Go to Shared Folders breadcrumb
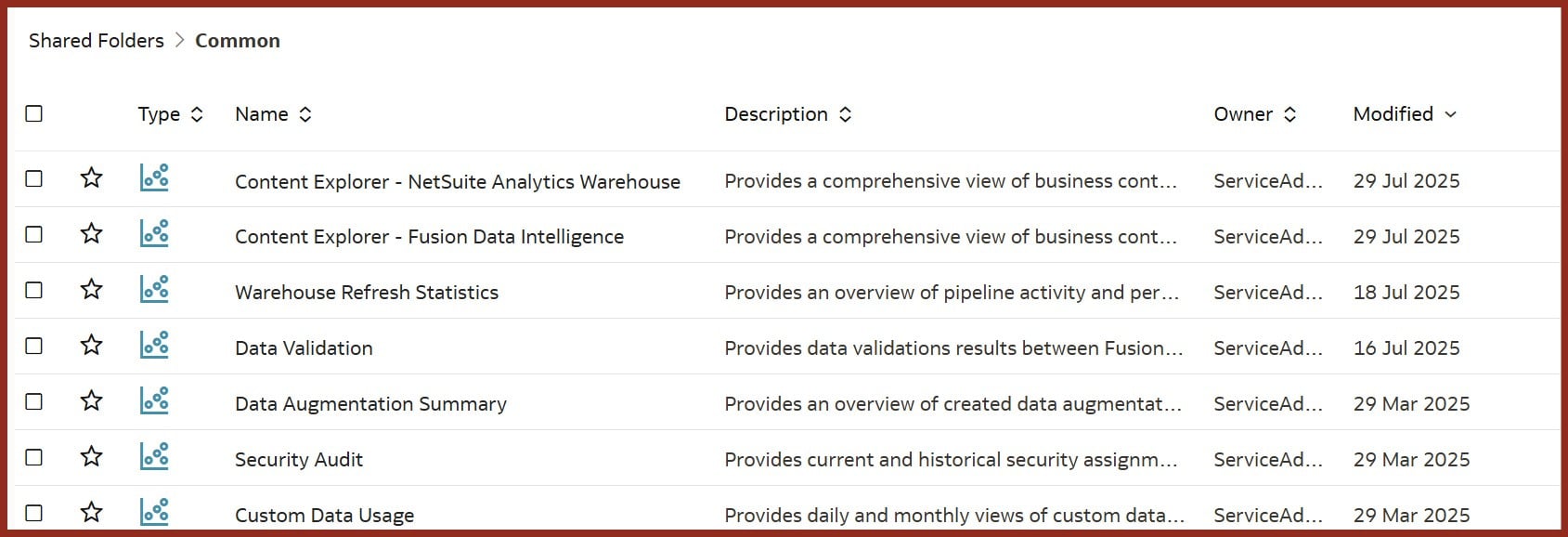Image resolution: width=1568 pixels, height=537 pixels. tap(97, 41)
